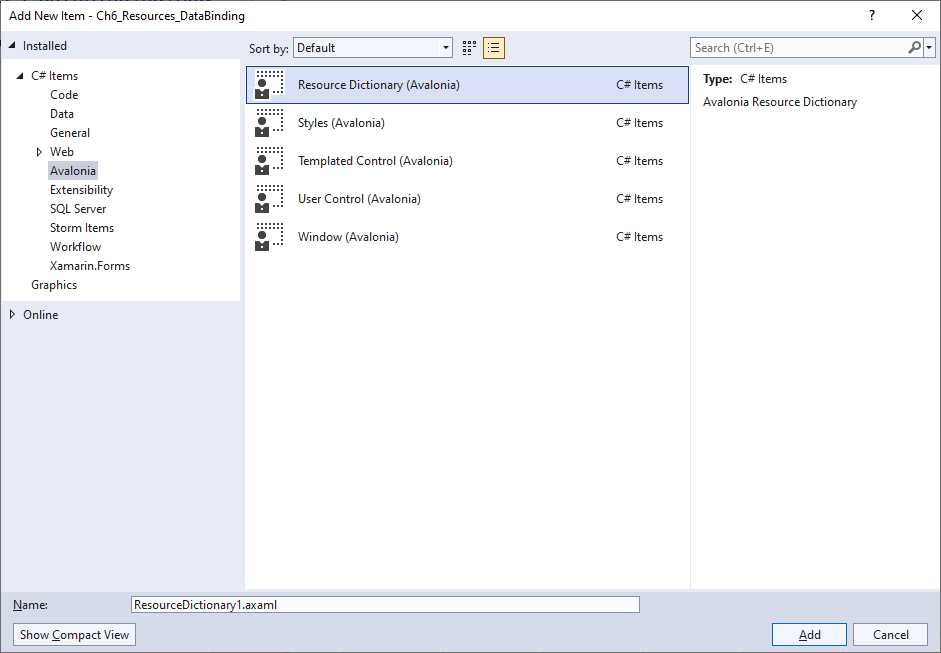
Task: Click Show Compact View
Action: coord(73,634)
